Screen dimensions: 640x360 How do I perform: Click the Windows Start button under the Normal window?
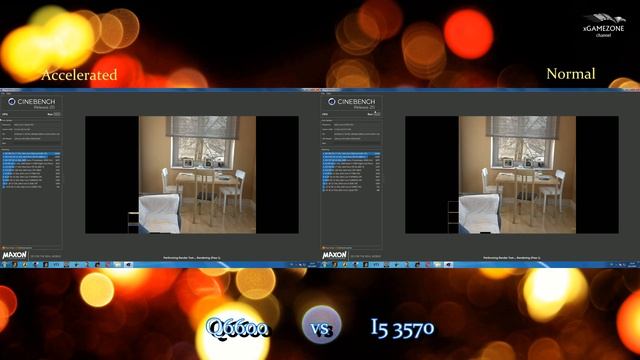pyautogui.click(x=324, y=264)
